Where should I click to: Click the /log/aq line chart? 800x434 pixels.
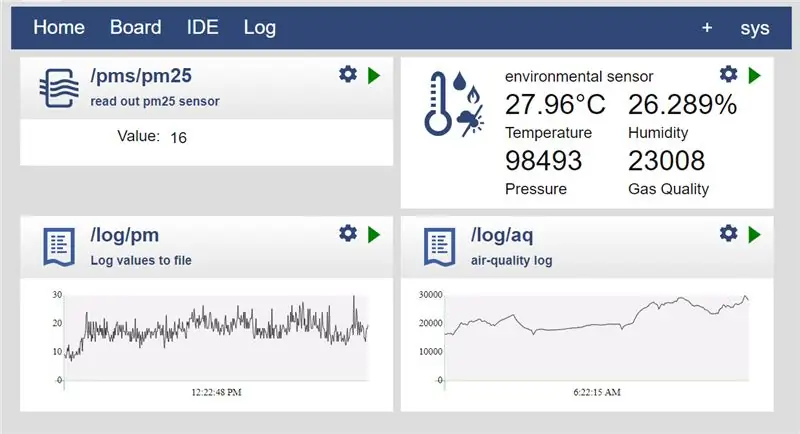click(596, 338)
